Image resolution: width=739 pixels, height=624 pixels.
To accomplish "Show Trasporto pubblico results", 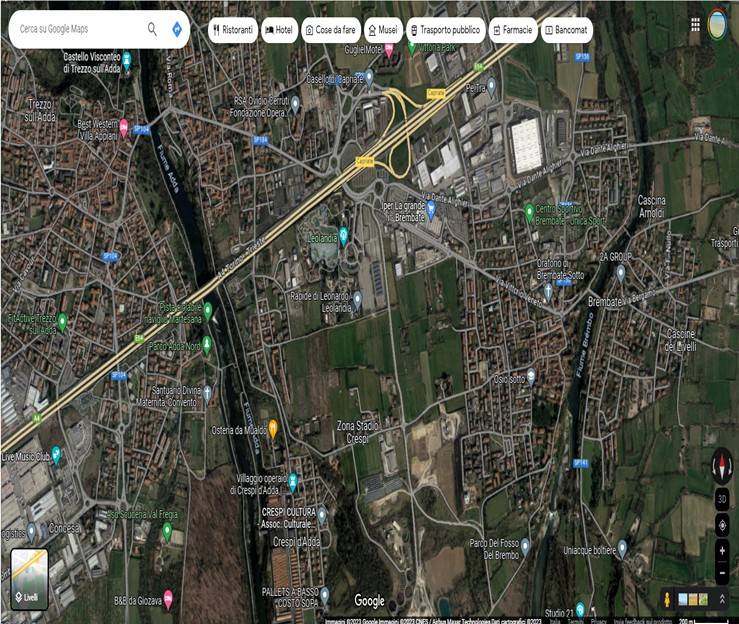I will (445, 30).
